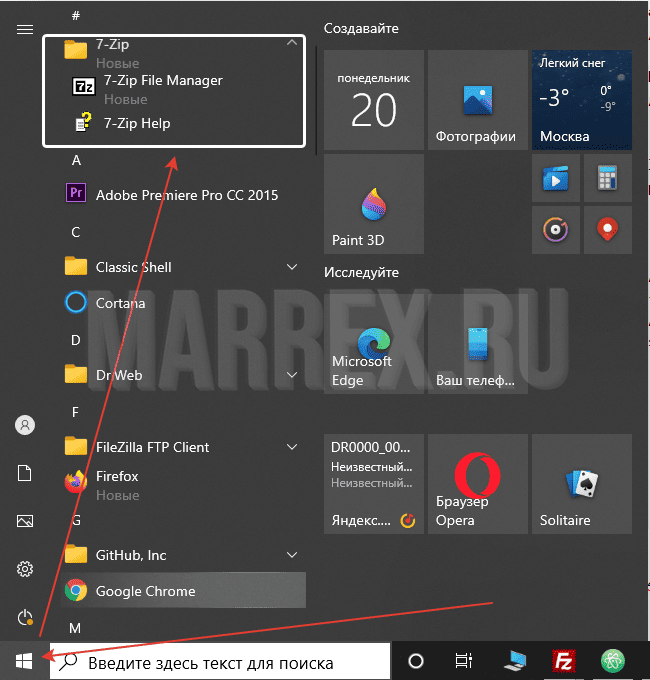Image resolution: width=650 pixels, height=680 pixels.
Task: Open the Atom icon on the taskbar
Action: [613, 661]
